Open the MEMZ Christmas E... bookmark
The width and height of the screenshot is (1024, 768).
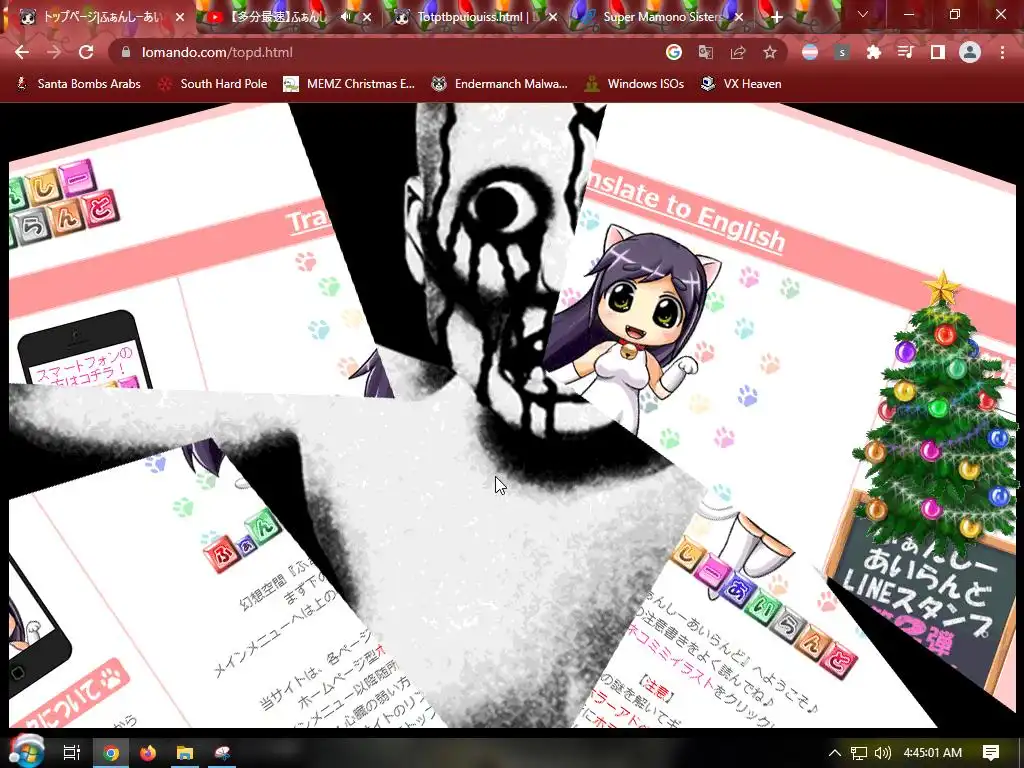349,84
